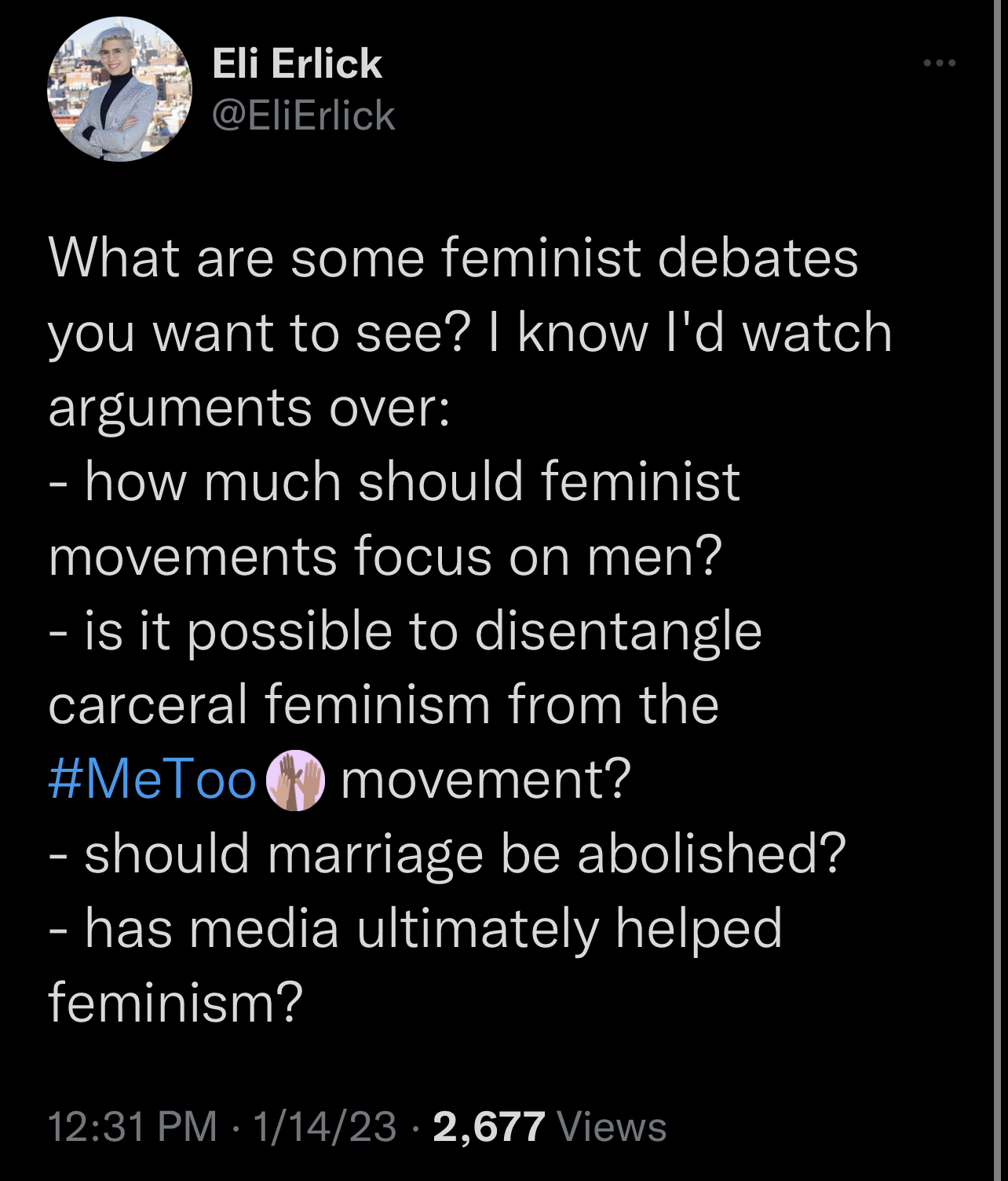Click the text "carceral feminism from the"
The image size is (1008, 1181).
[x=383, y=704]
